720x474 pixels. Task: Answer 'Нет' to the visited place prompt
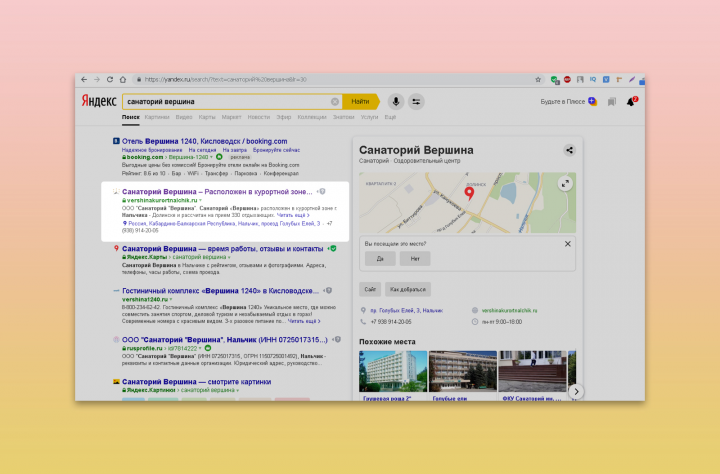coord(415,259)
